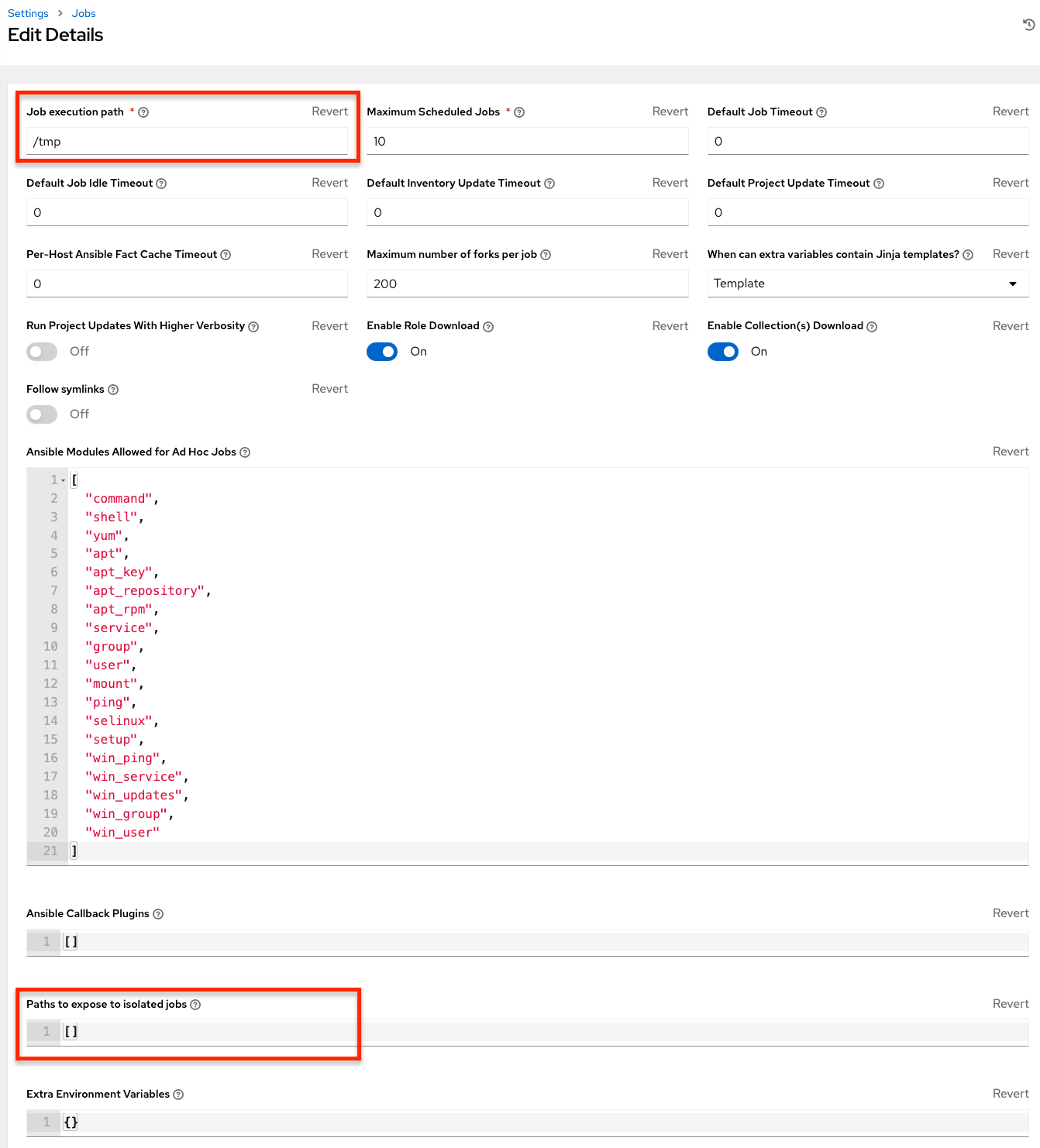Screen dimensions: 1040x1148
Task: Go to Settings breadcrumb
Action: tap(28, 13)
